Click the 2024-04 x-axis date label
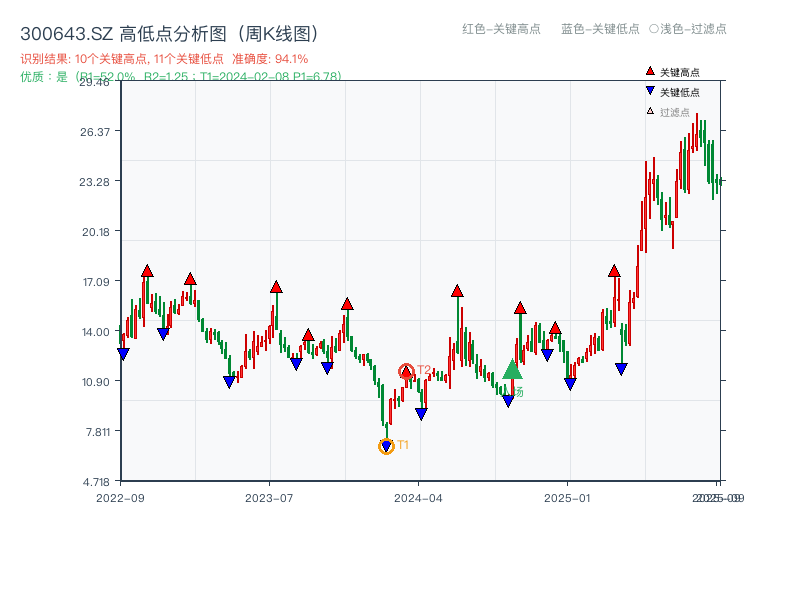Image resolution: width=800 pixels, height=600 pixels. 418,498
